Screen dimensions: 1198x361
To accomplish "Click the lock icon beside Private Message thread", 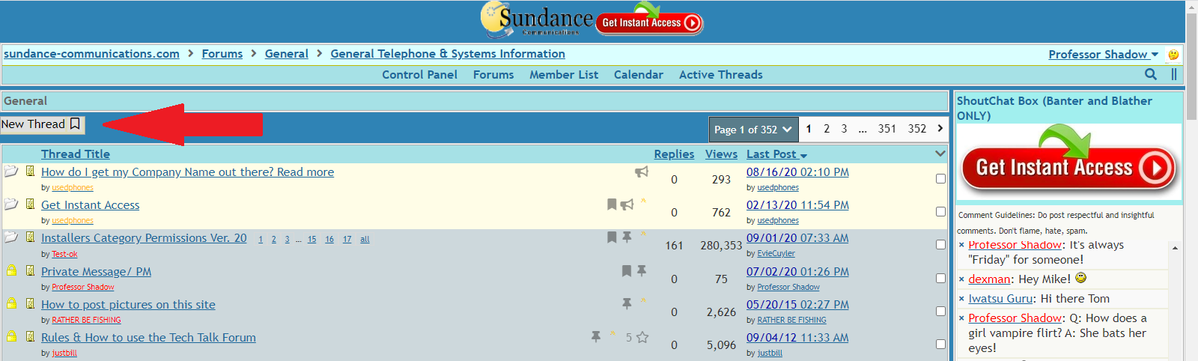I will 11,271.
